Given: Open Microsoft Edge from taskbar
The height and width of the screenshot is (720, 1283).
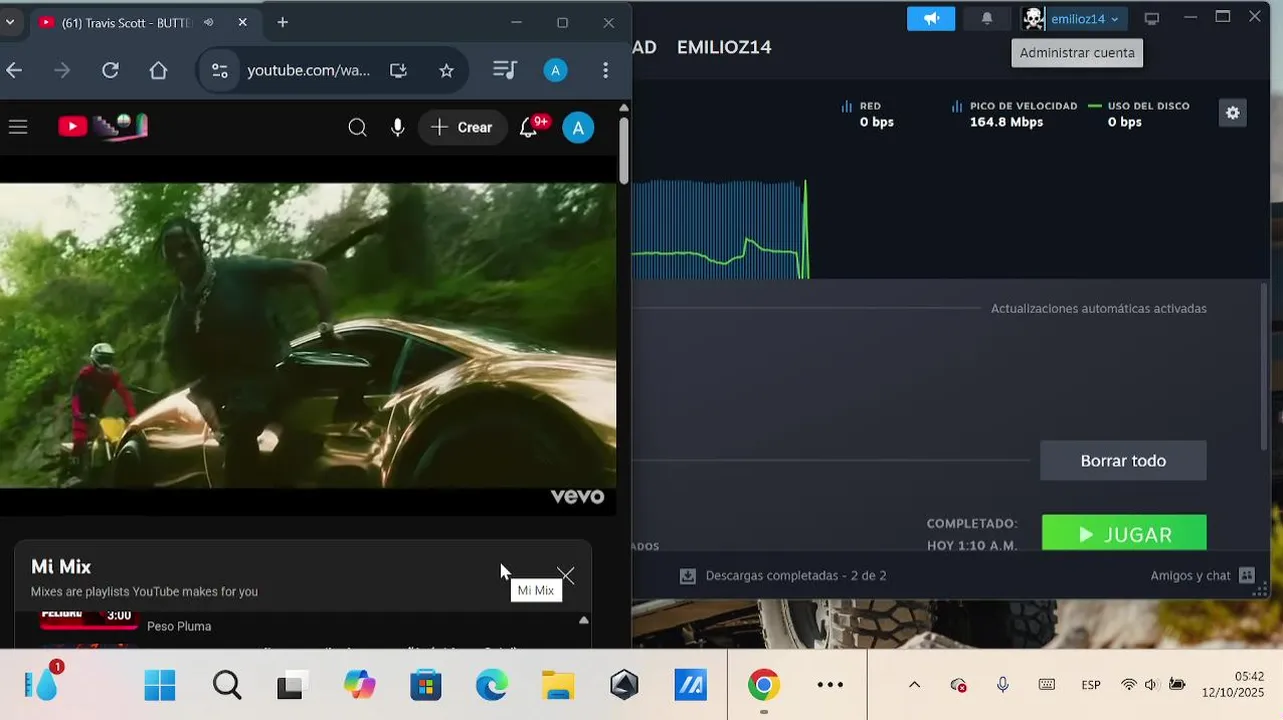Looking at the screenshot, I should point(492,685).
